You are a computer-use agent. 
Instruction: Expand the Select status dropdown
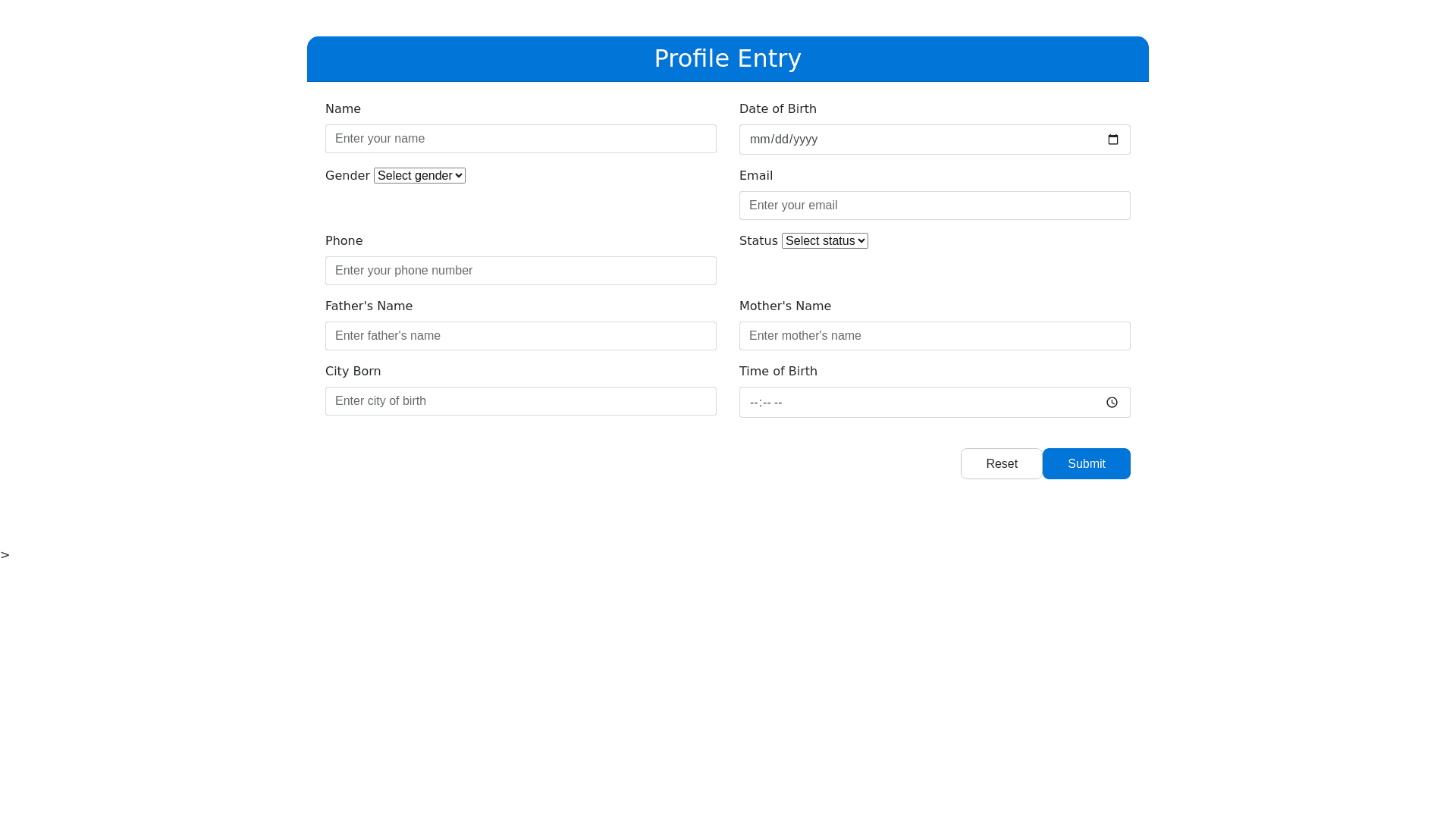824,241
